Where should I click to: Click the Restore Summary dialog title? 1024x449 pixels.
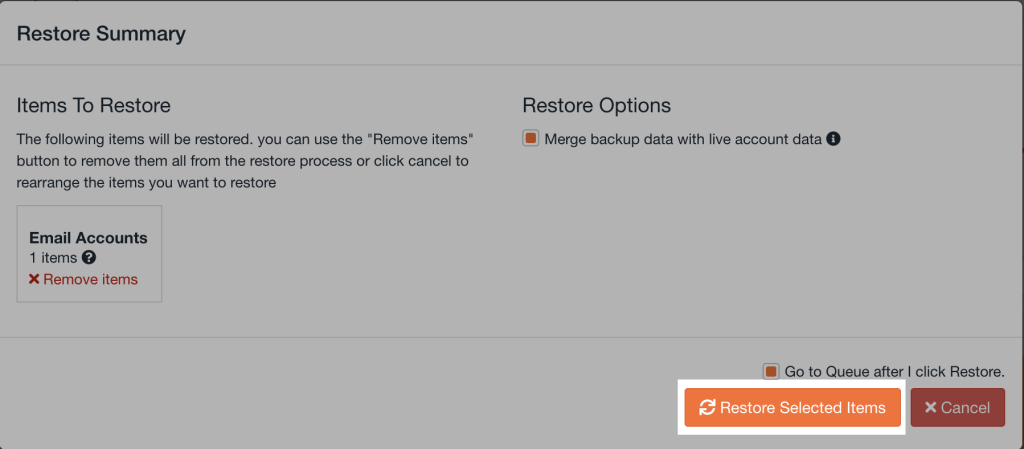point(101,34)
